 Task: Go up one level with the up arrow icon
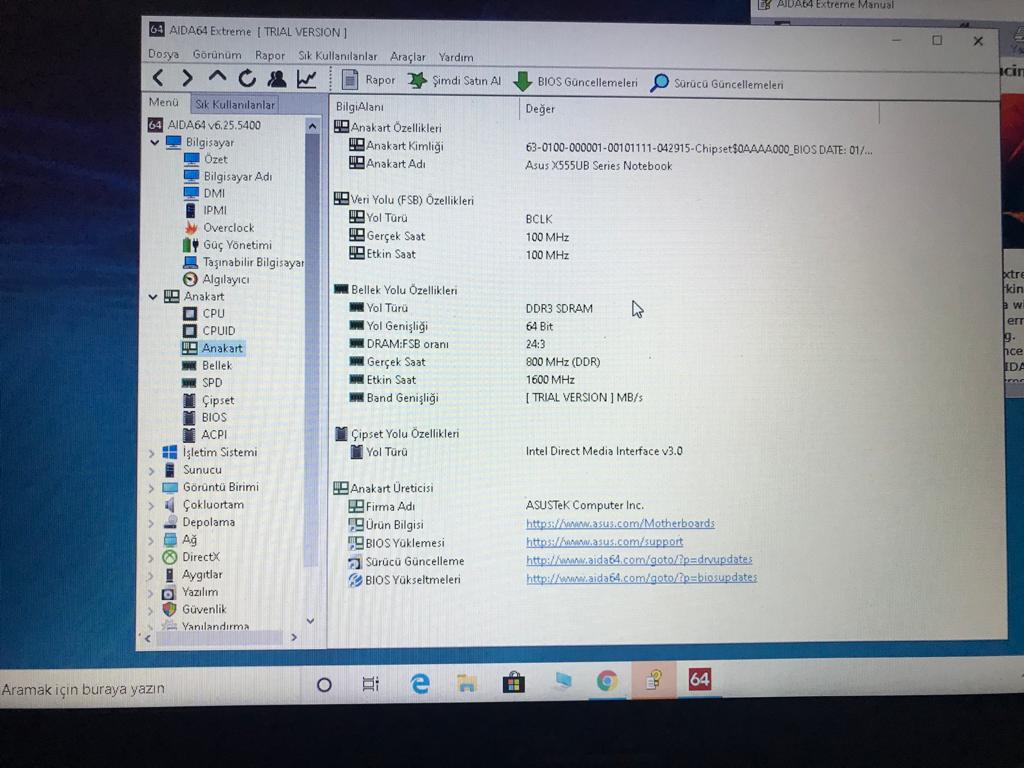point(217,77)
